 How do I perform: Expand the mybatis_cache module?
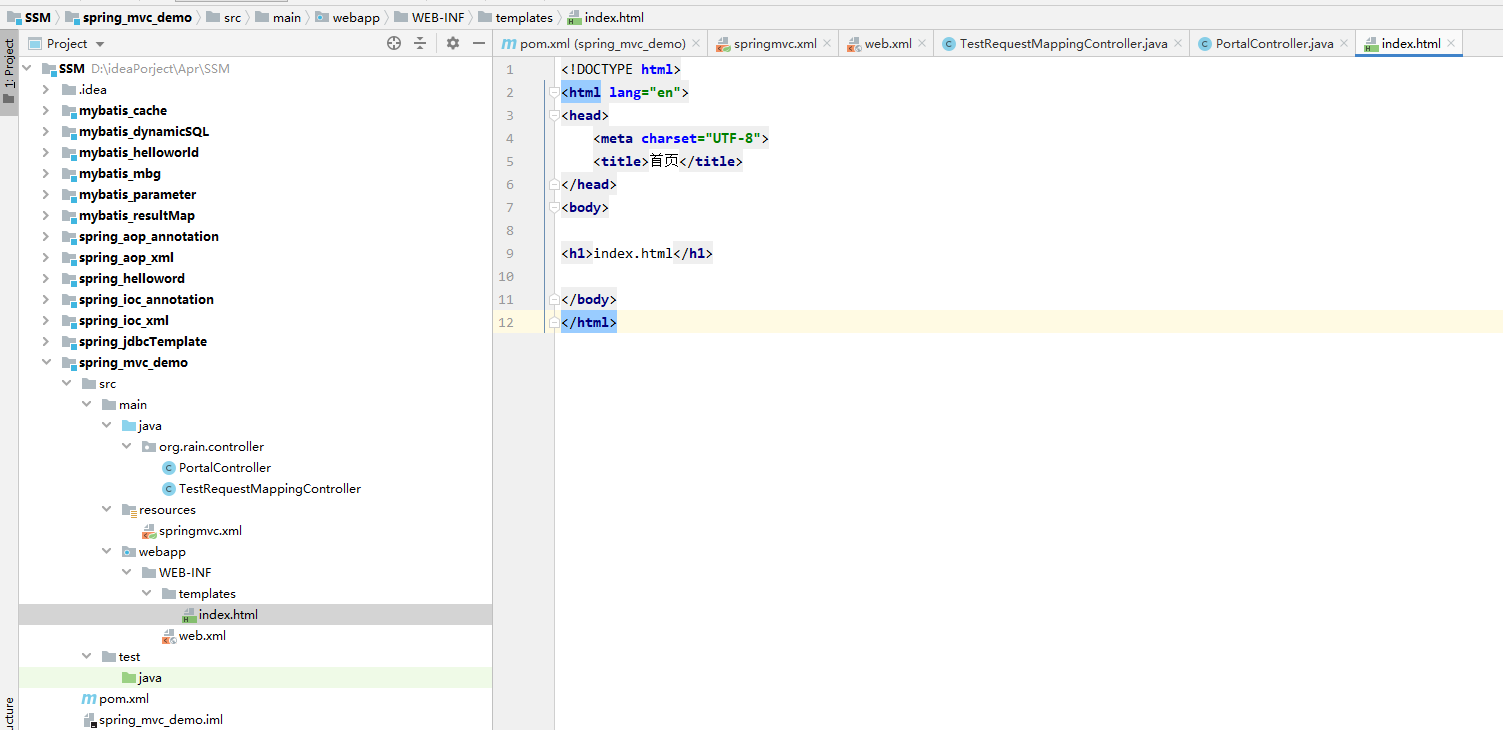pyautogui.click(x=46, y=111)
